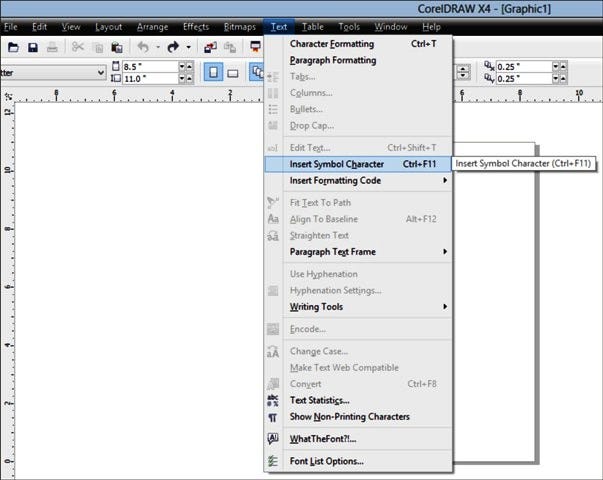The width and height of the screenshot is (603, 480).
Task: Select portrait page orientation button
Action: click(213, 72)
